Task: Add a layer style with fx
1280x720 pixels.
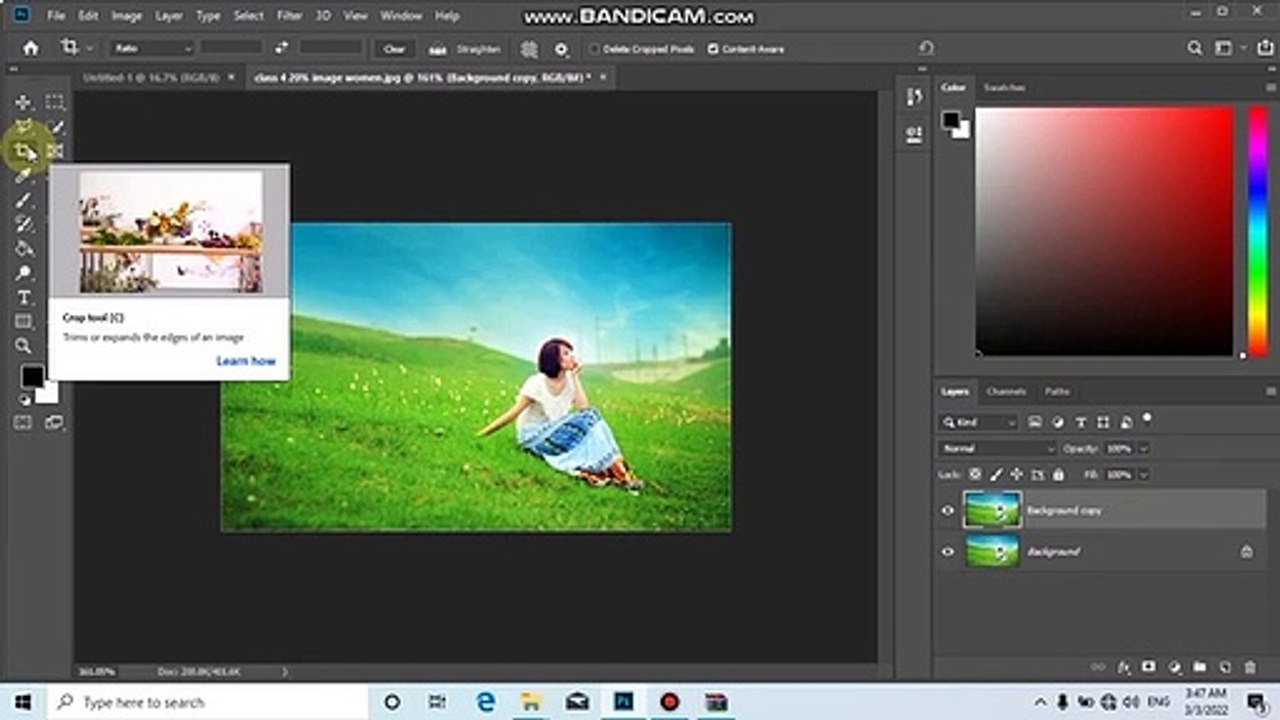Action: pyautogui.click(x=1123, y=667)
